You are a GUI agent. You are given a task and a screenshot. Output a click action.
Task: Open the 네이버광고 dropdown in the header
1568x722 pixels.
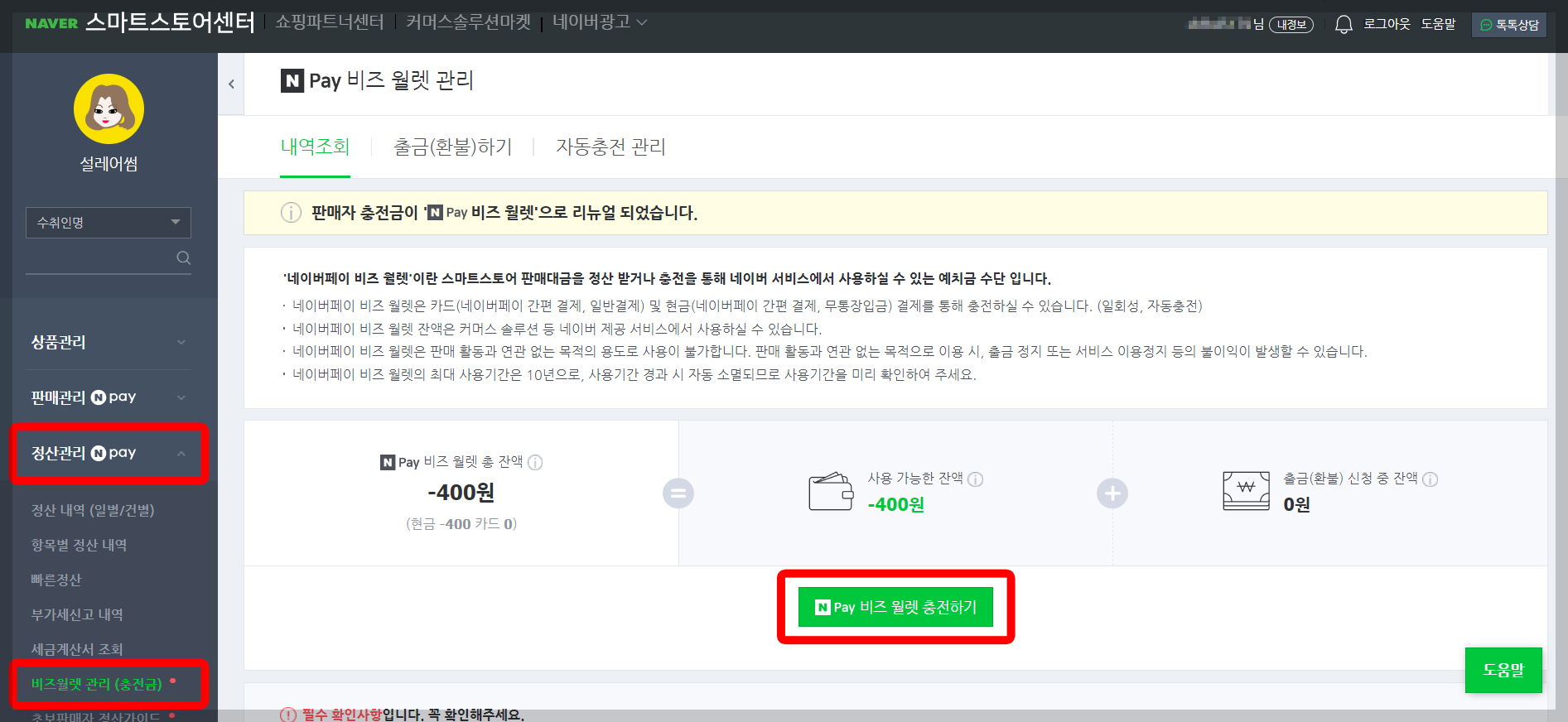600,22
